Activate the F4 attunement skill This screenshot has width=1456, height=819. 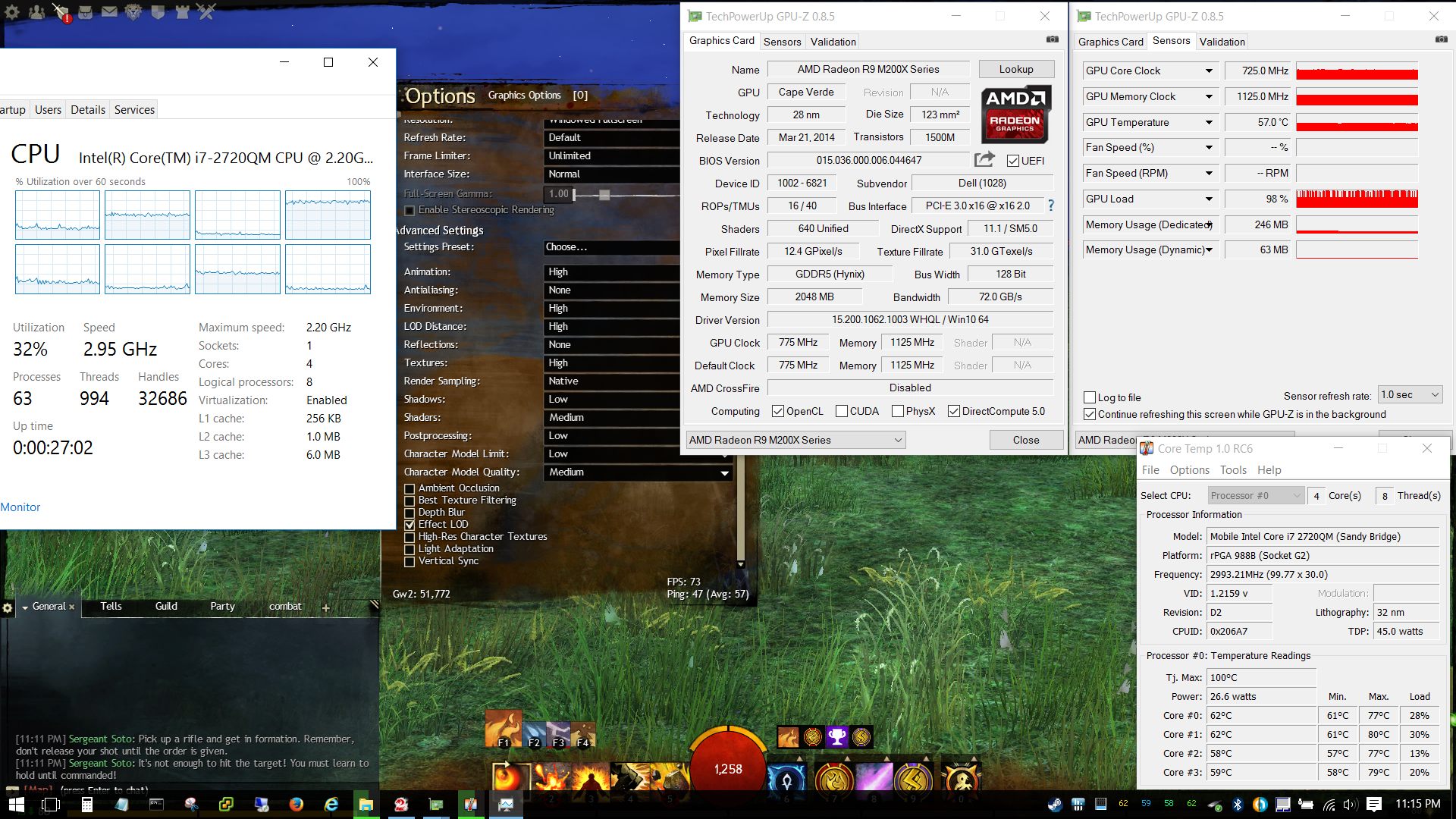pyautogui.click(x=583, y=735)
